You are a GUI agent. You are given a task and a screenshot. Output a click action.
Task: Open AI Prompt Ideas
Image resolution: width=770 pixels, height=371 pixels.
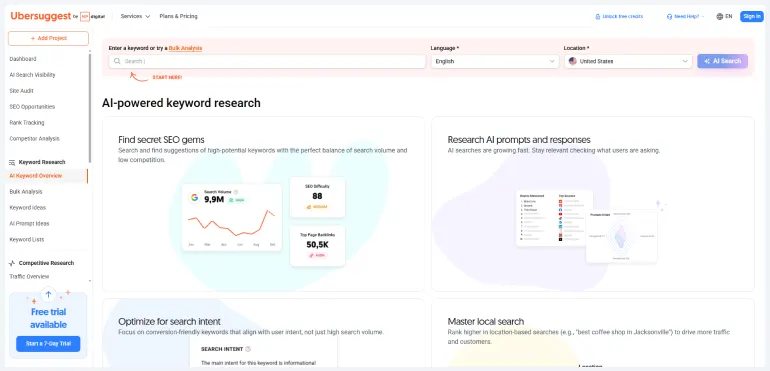(x=29, y=224)
